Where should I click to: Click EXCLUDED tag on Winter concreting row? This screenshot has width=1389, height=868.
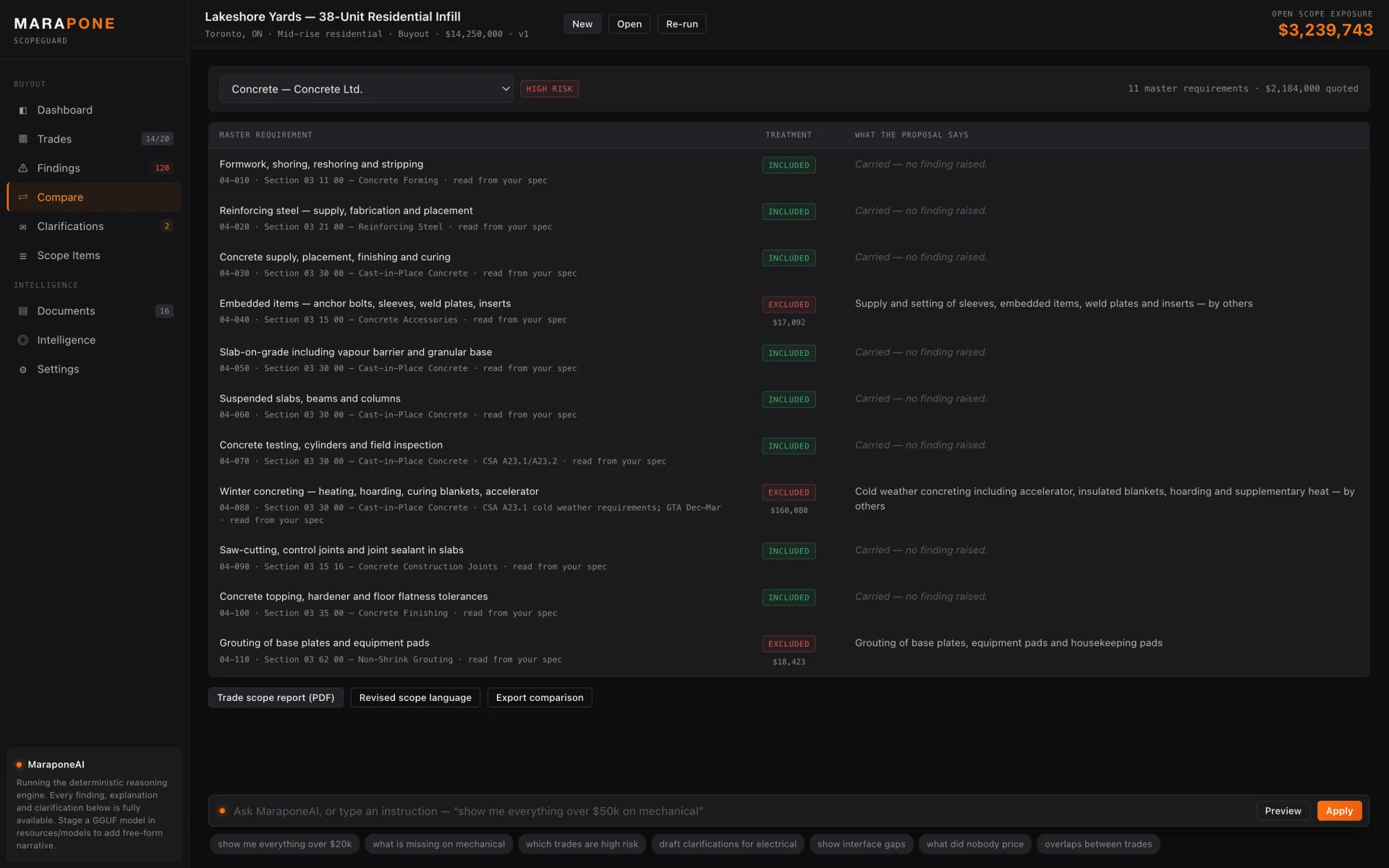[x=789, y=493]
